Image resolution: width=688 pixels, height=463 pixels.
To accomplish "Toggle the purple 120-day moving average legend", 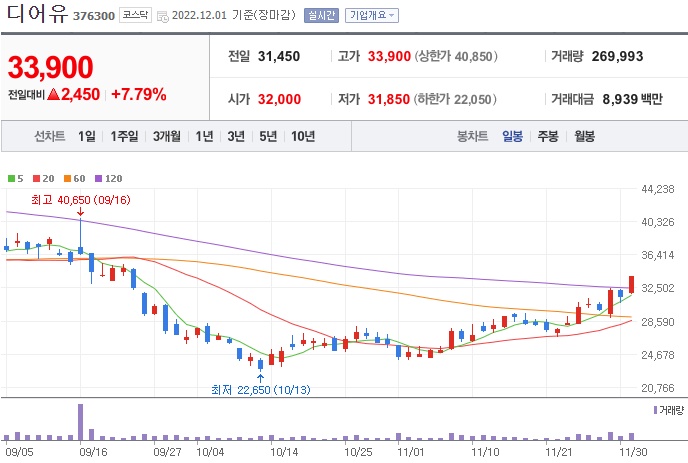I will [x=107, y=178].
